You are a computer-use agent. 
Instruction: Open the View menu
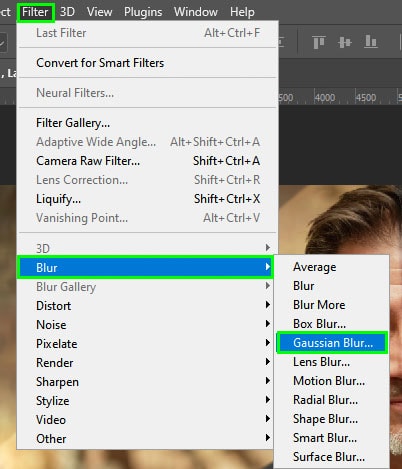tap(99, 12)
